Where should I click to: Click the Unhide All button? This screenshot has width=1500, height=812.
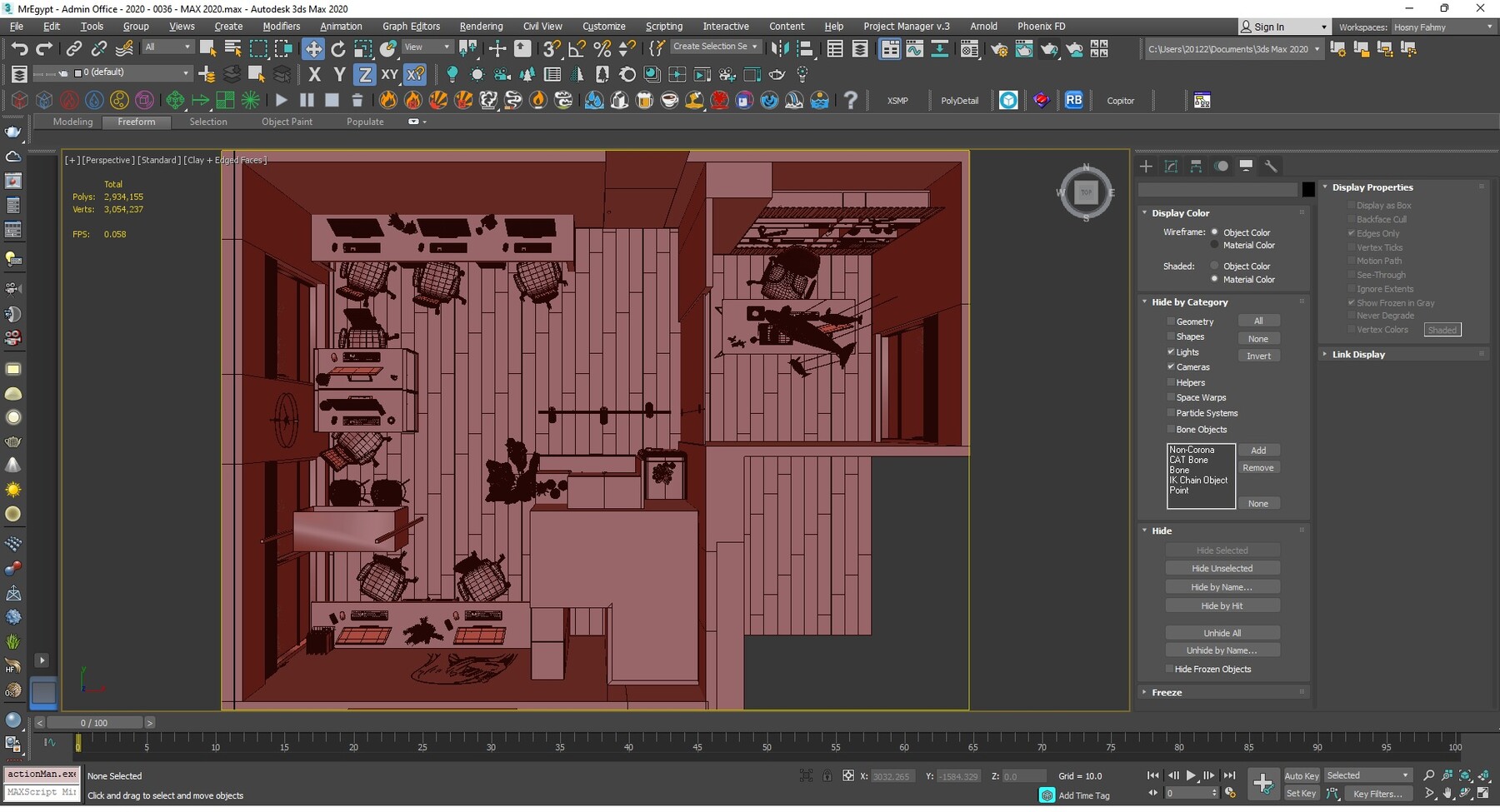[x=1222, y=633]
